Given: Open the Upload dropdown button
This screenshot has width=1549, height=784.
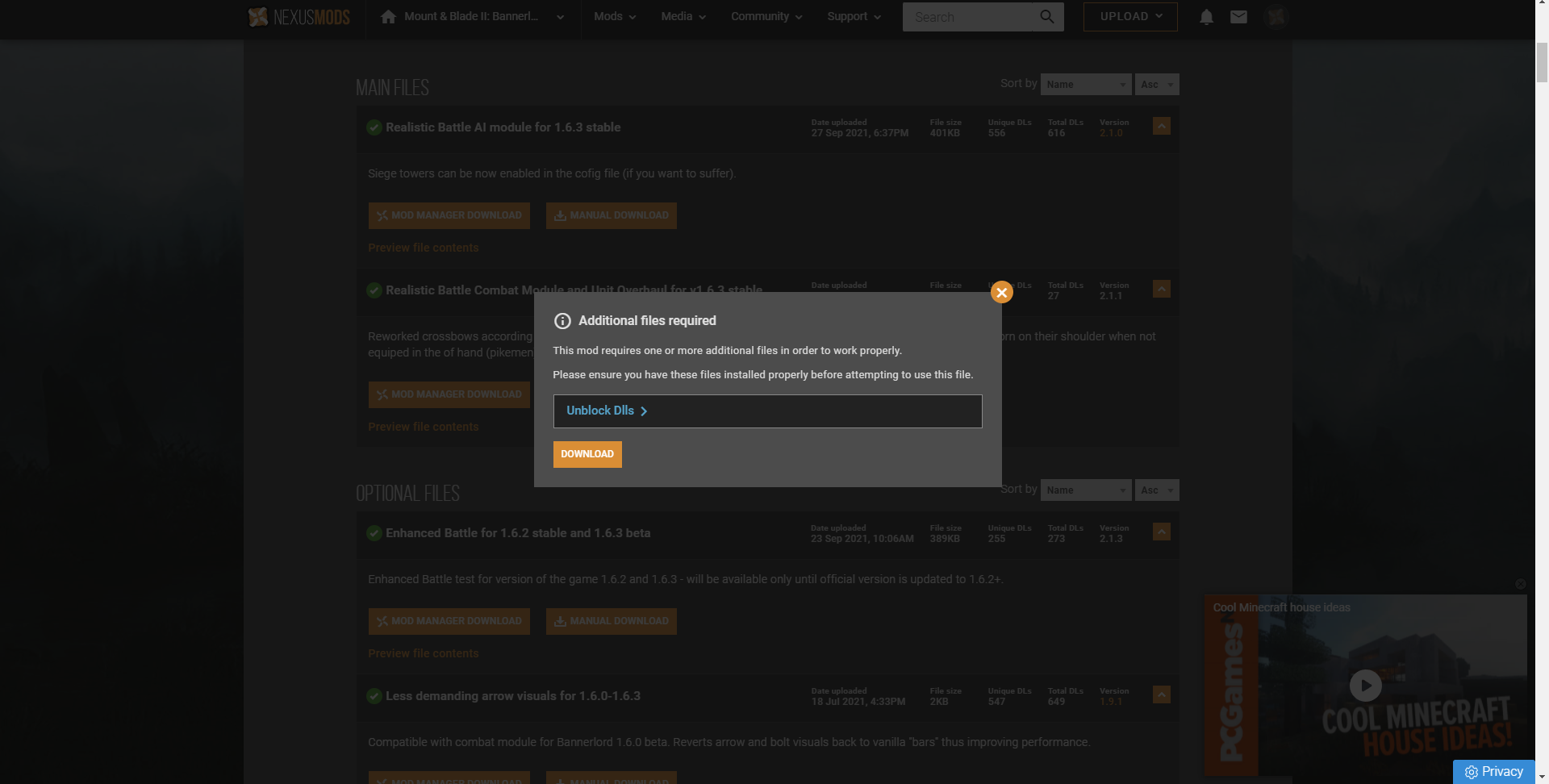Looking at the screenshot, I should pyautogui.click(x=1130, y=17).
